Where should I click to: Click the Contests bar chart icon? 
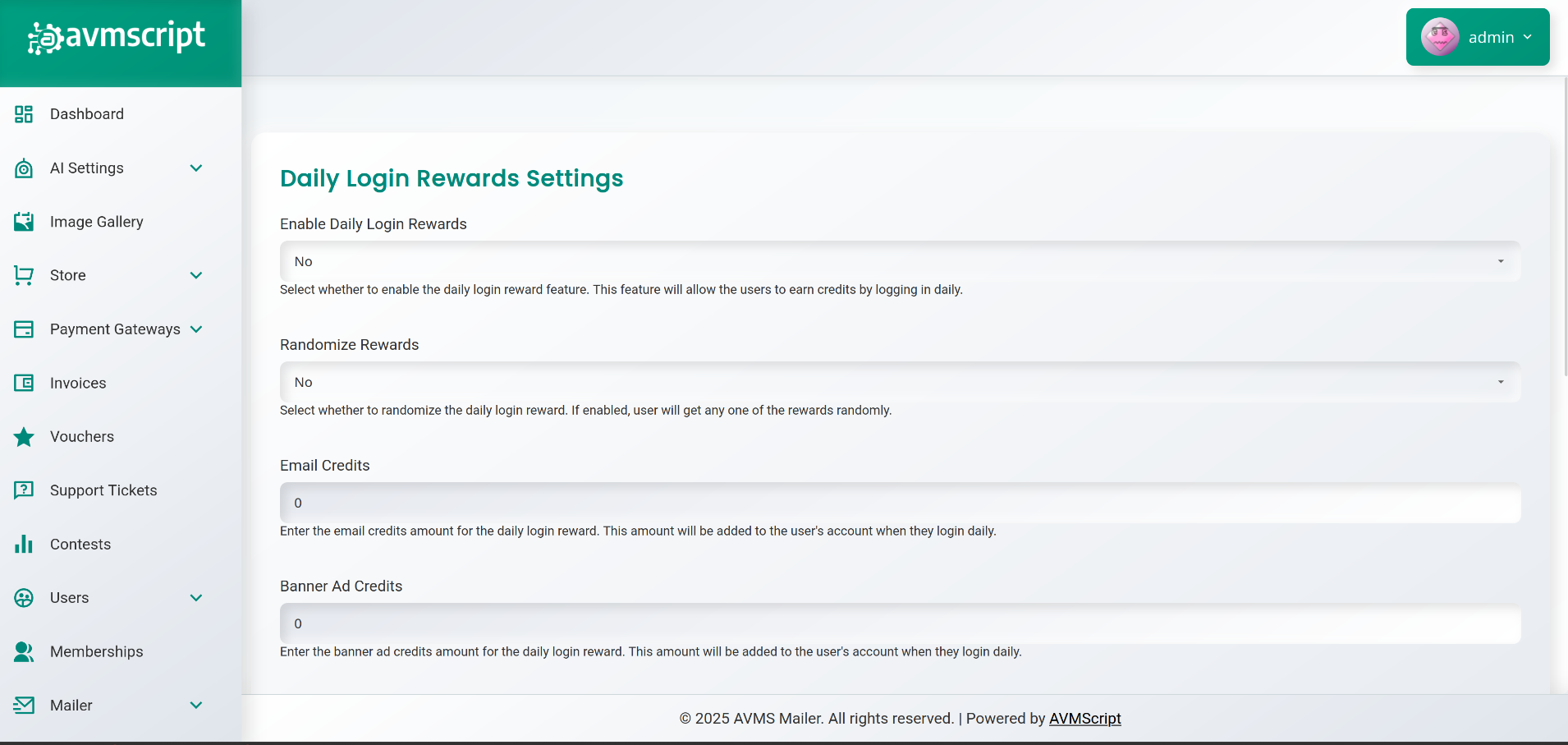(24, 544)
